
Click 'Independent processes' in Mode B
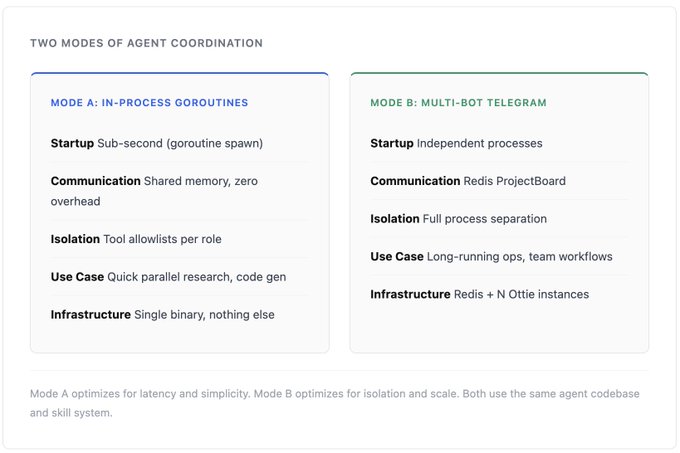[480, 143]
